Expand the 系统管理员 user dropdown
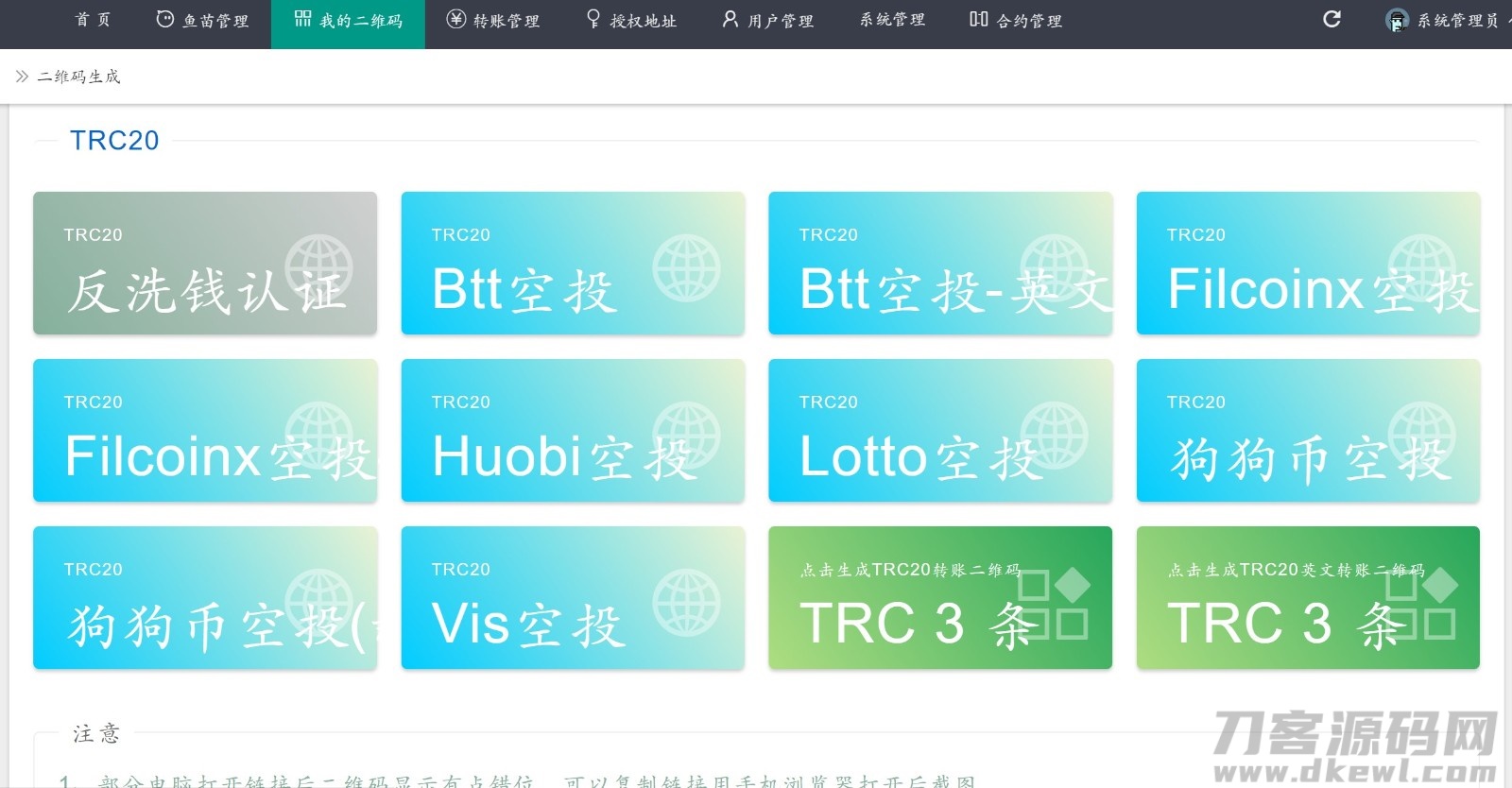The width and height of the screenshot is (1512, 788). point(1456,21)
